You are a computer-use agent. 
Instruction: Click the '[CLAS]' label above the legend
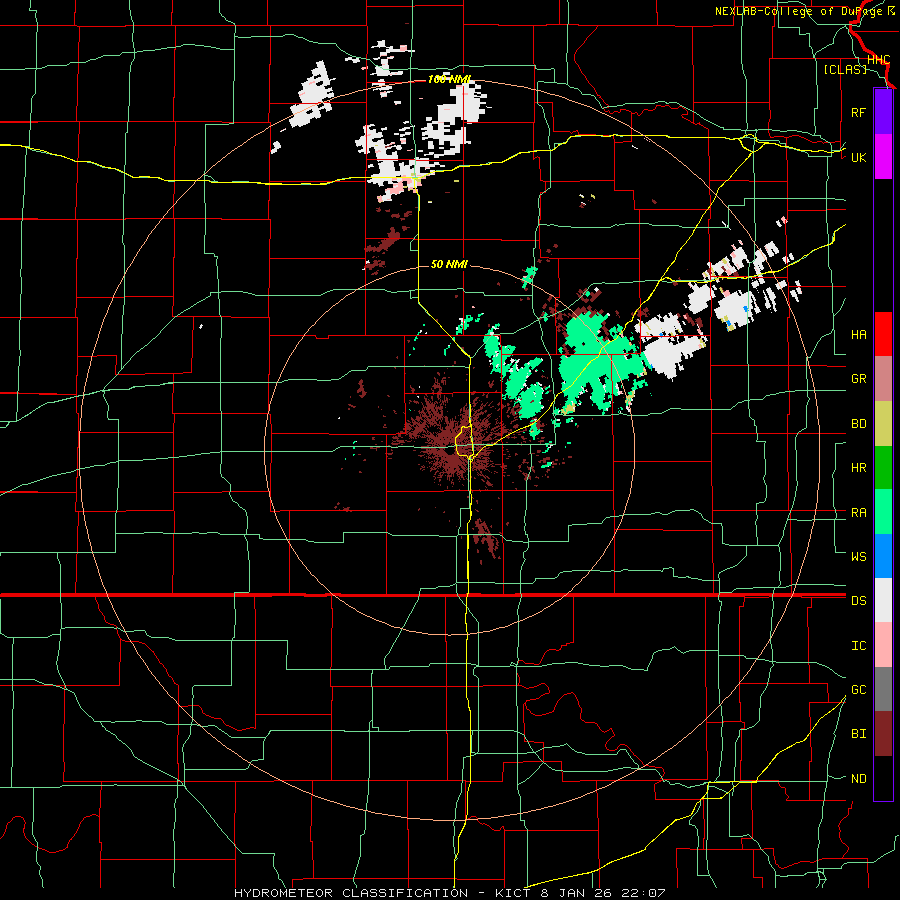pos(845,69)
